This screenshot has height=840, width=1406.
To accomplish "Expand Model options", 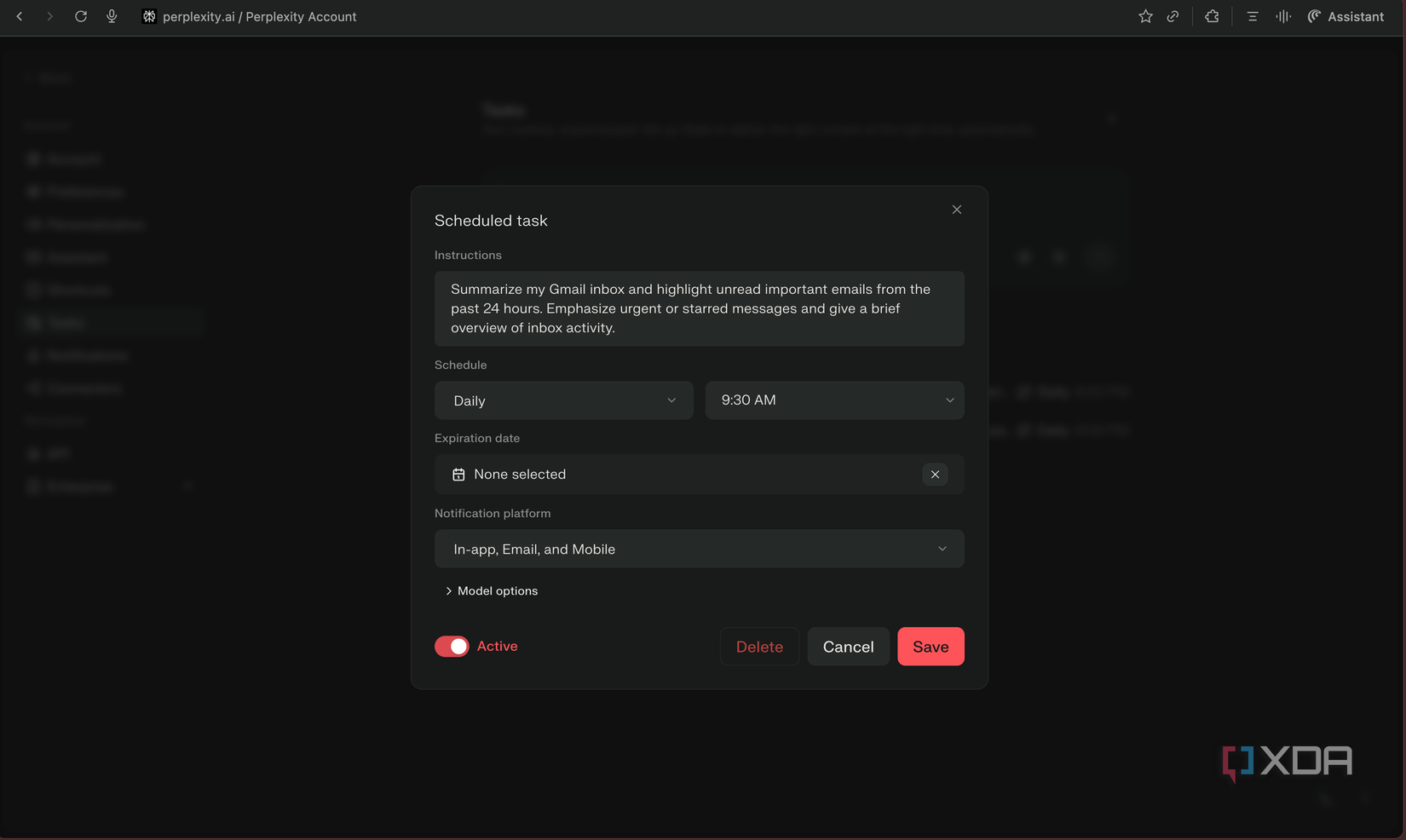I will pyautogui.click(x=492, y=590).
